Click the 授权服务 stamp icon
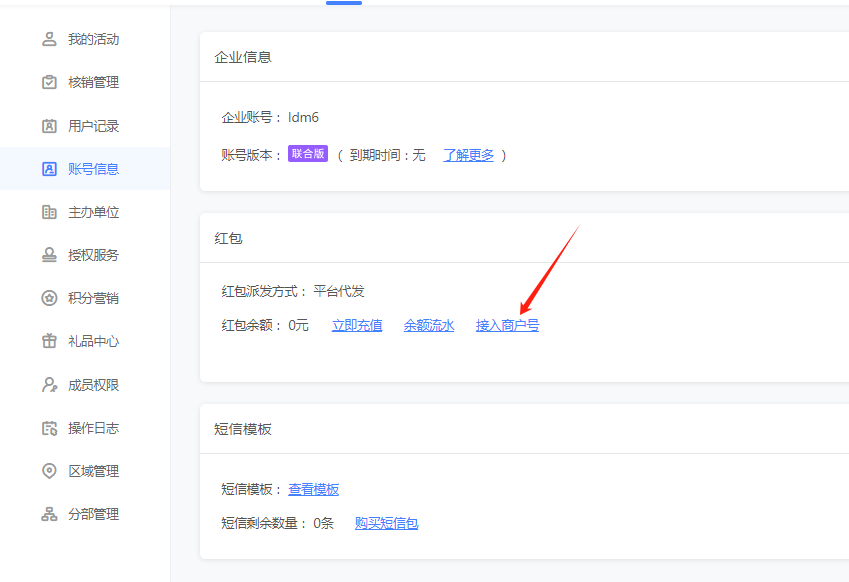The width and height of the screenshot is (849, 582). pos(49,255)
